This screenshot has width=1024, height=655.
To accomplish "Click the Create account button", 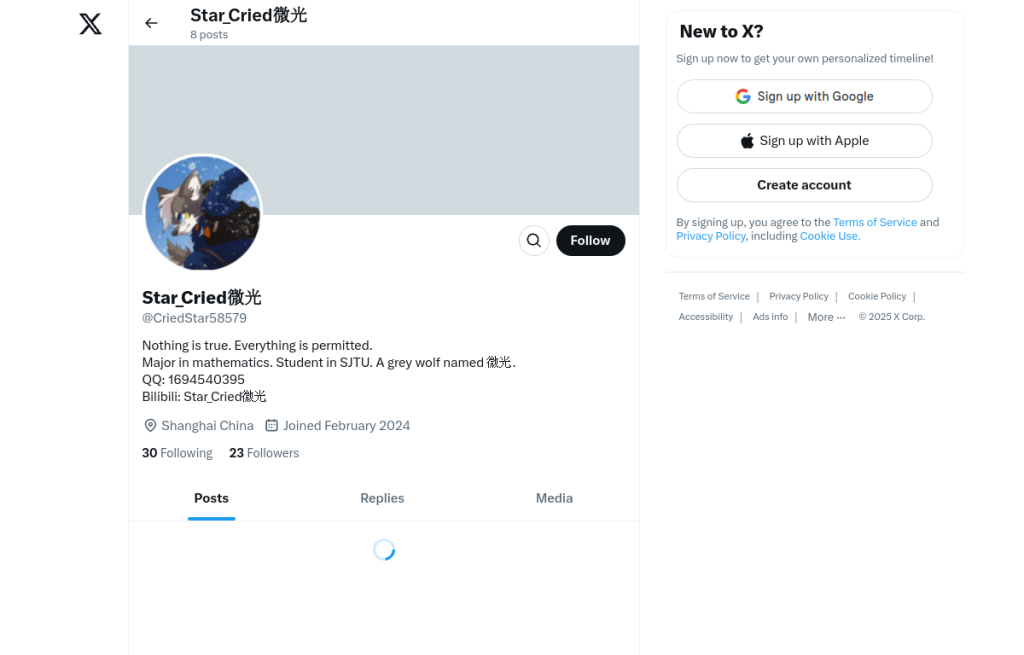I will click(804, 185).
